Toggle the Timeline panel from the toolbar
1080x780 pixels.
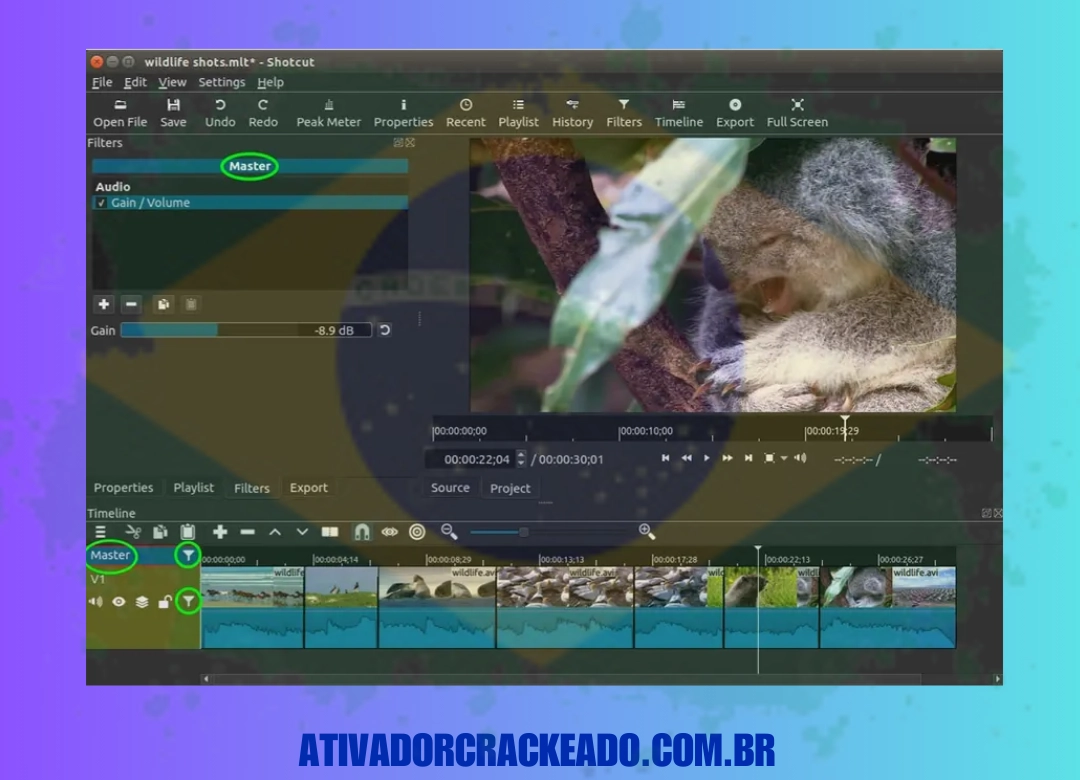click(x=678, y=113)
